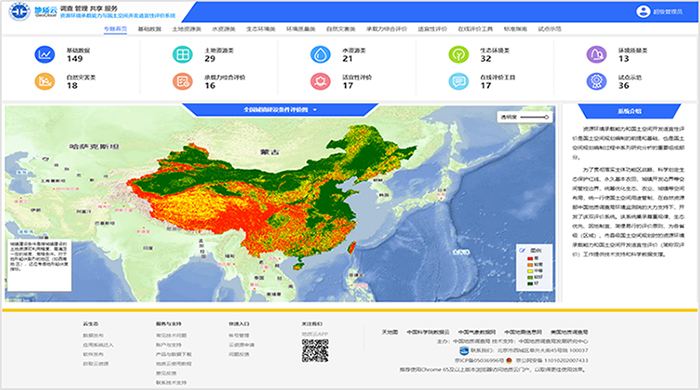Open the 问题反馈 quick entry link
Image resolution: width=700 pixels, height=390 pixels.
(x=239, y=354)
